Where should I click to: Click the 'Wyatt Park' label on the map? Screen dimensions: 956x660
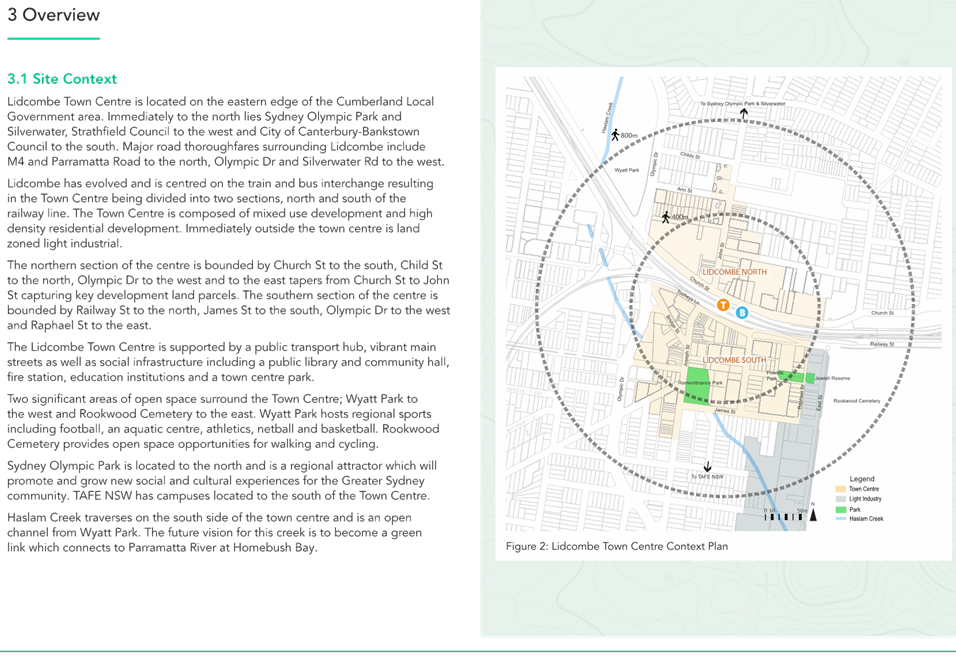tap(627, 170)
